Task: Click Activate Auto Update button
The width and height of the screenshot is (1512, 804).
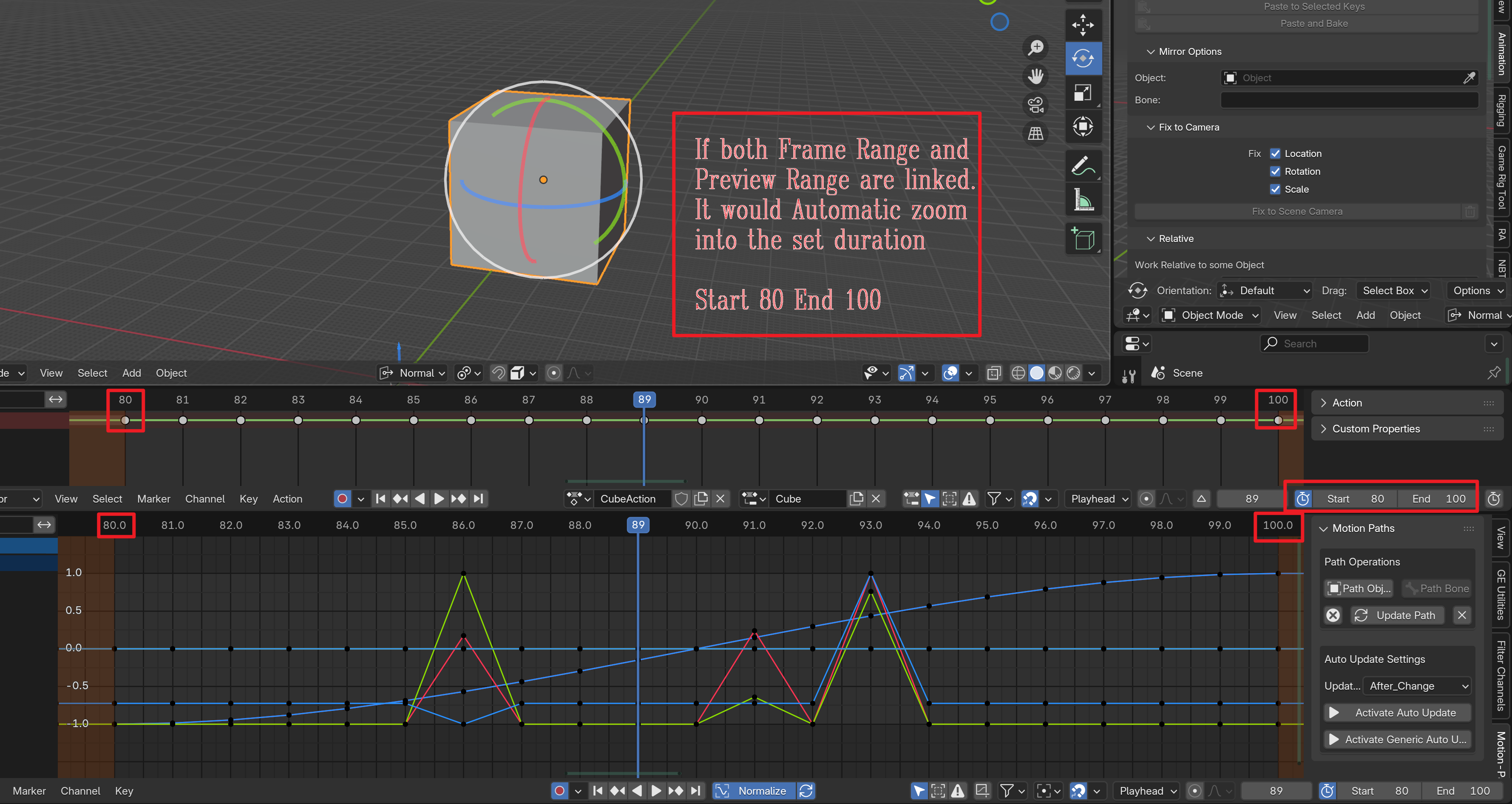Action: coord(1397,713)
